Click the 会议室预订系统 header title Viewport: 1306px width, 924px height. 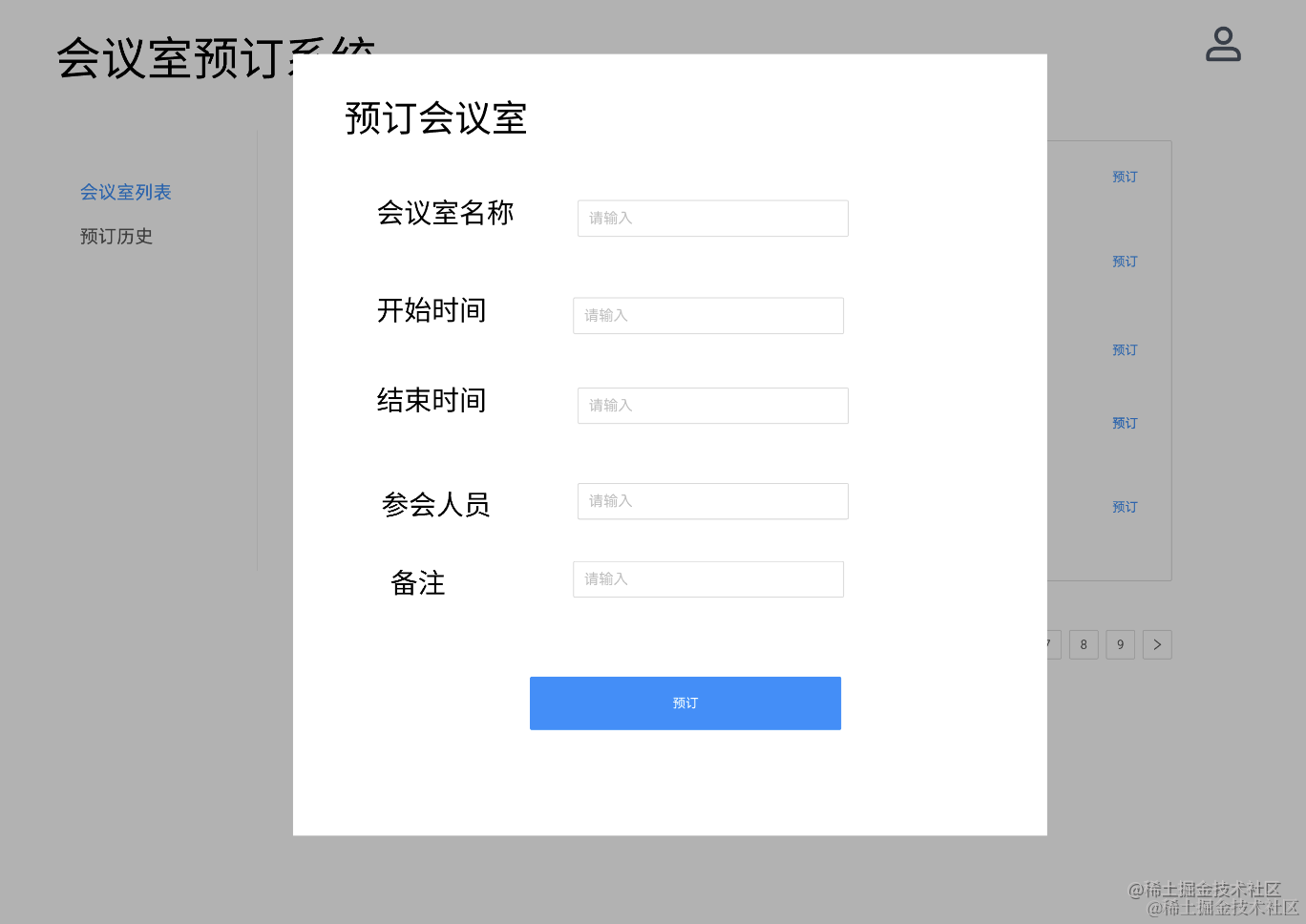(175, 57)
